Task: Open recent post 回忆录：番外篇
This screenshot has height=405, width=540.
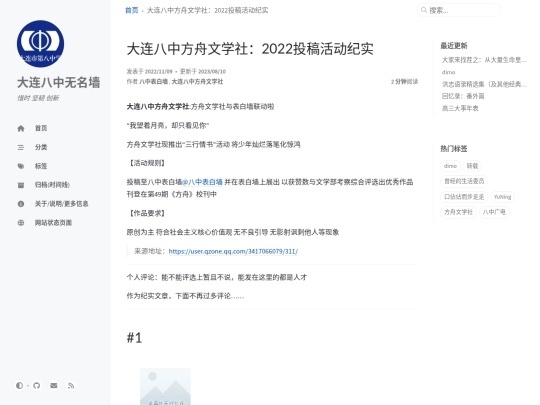Action: coord(463,96)
